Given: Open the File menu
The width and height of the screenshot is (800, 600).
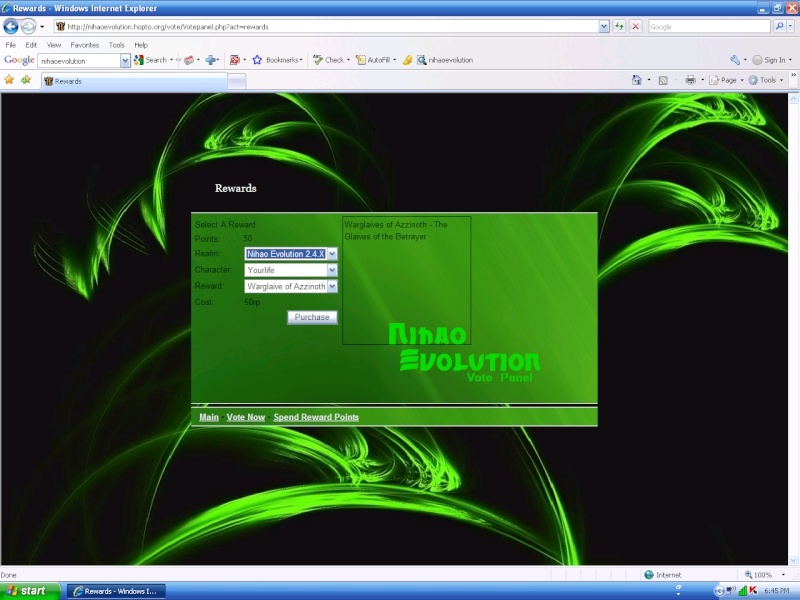Looking at the screenshot, I should (11, 45).
